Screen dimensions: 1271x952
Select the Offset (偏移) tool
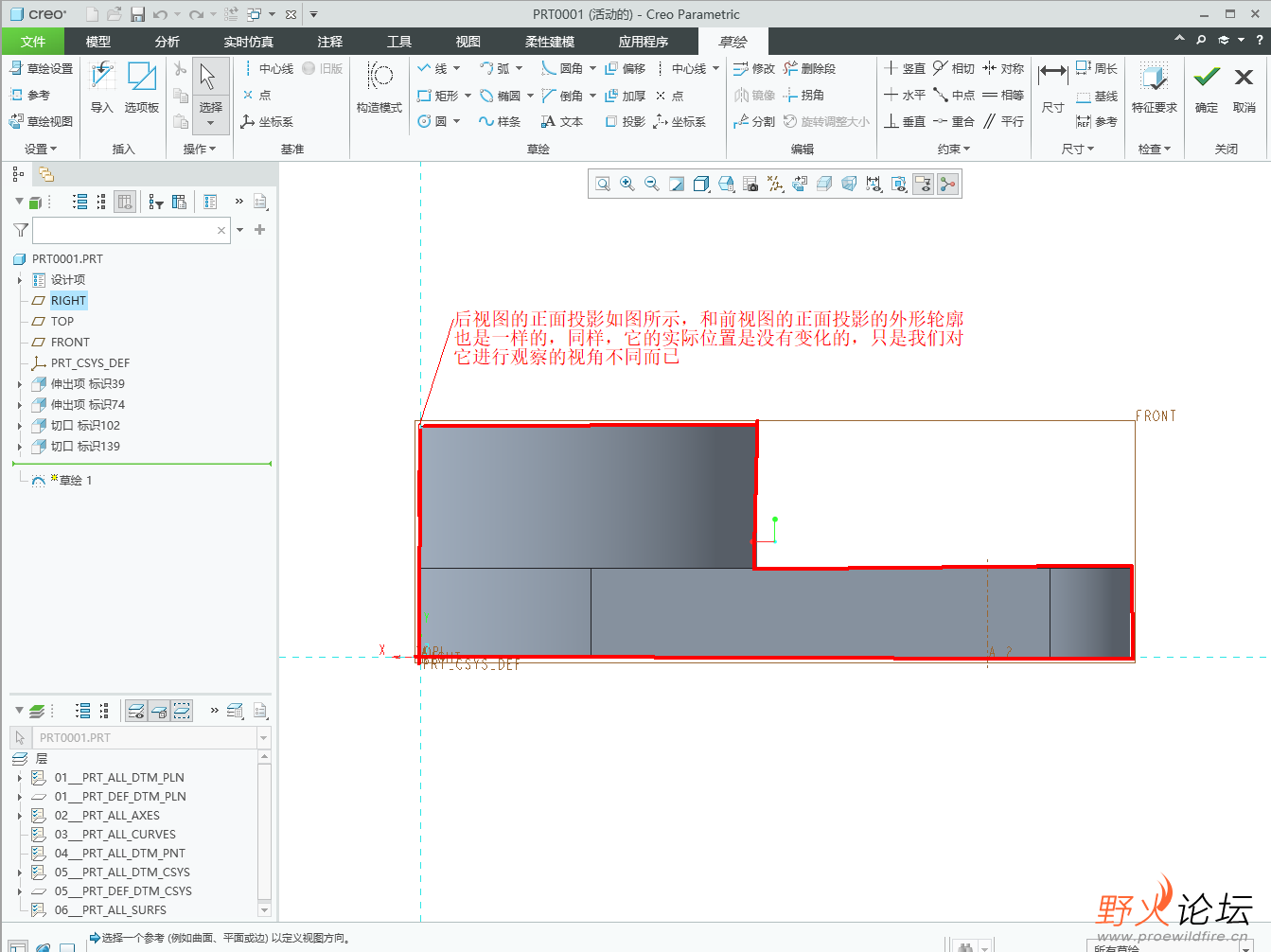click(626, 68)
